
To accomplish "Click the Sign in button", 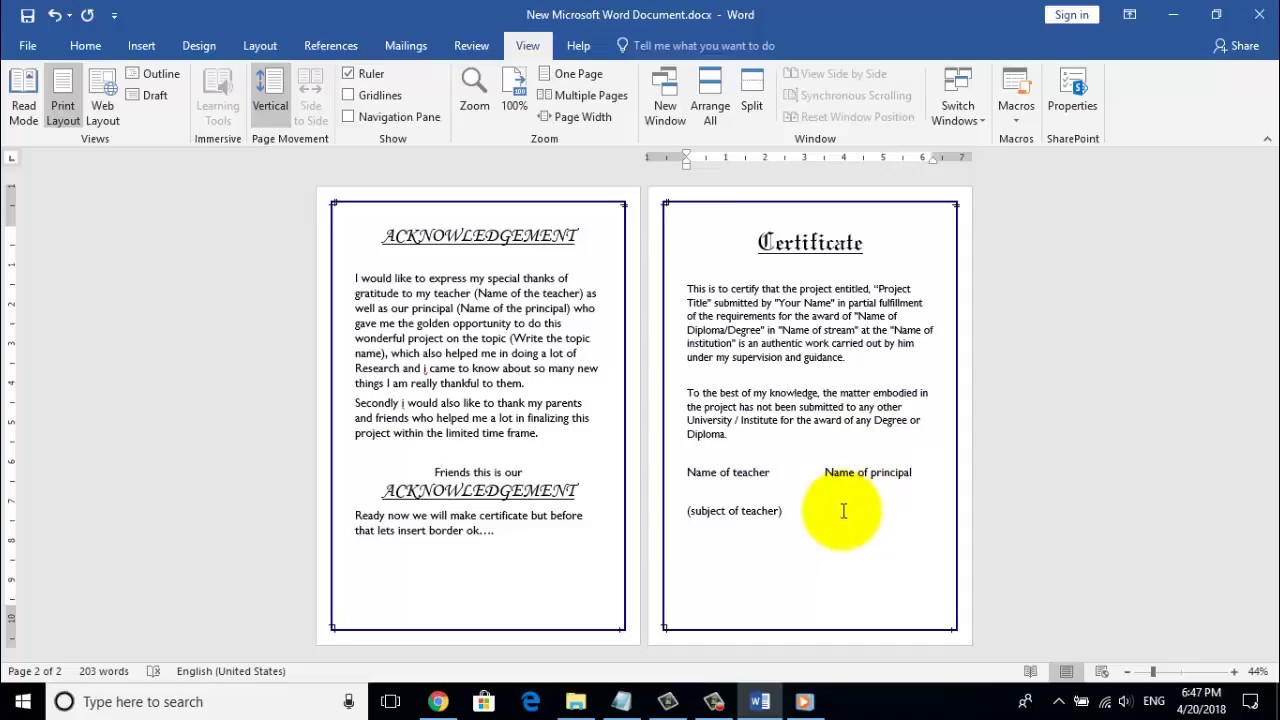I will click(x=1071, y=14).
